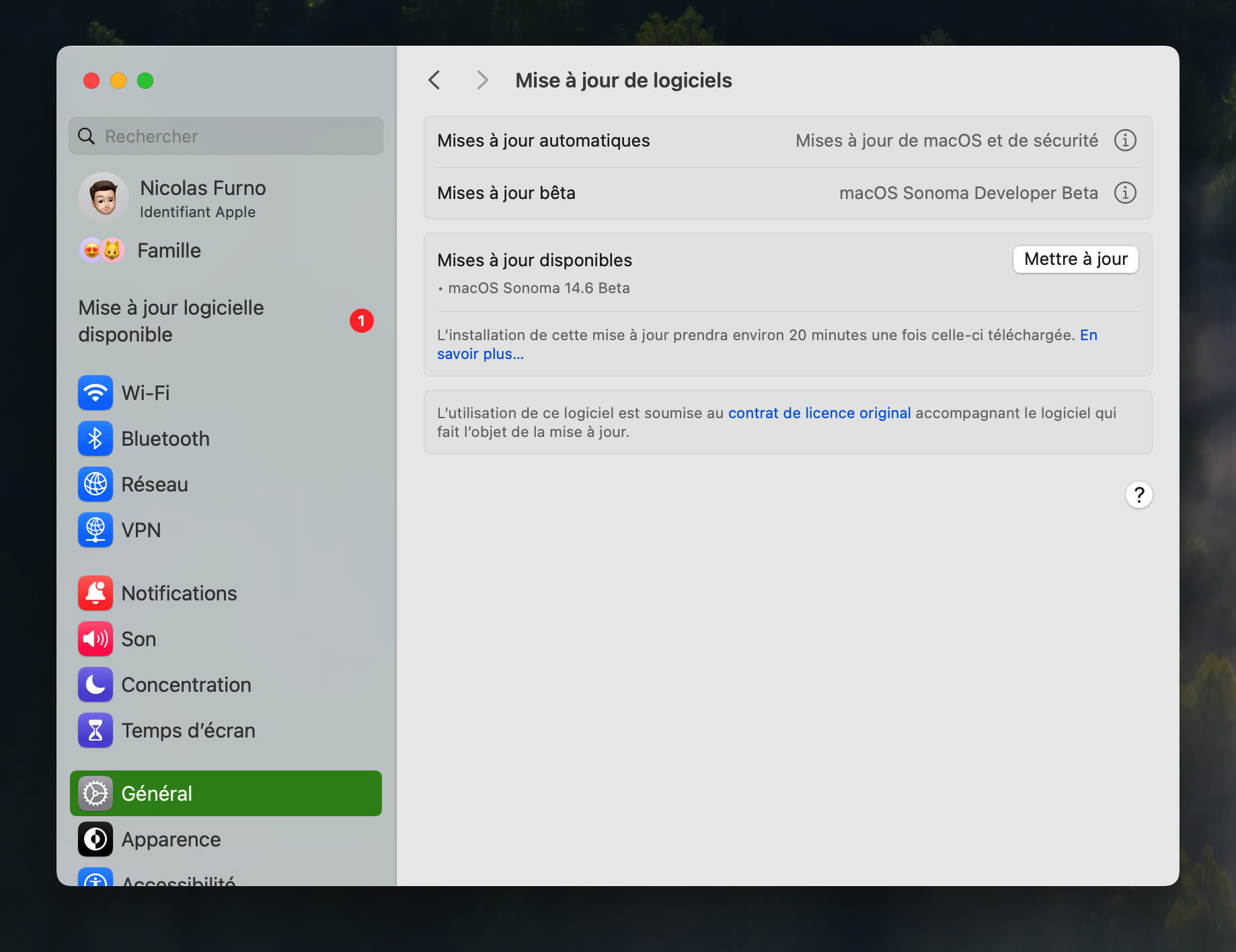Open Wi-Fi settings icon
The width and height of the screenshot is (1236, 952).
click(x=95, y=393)
